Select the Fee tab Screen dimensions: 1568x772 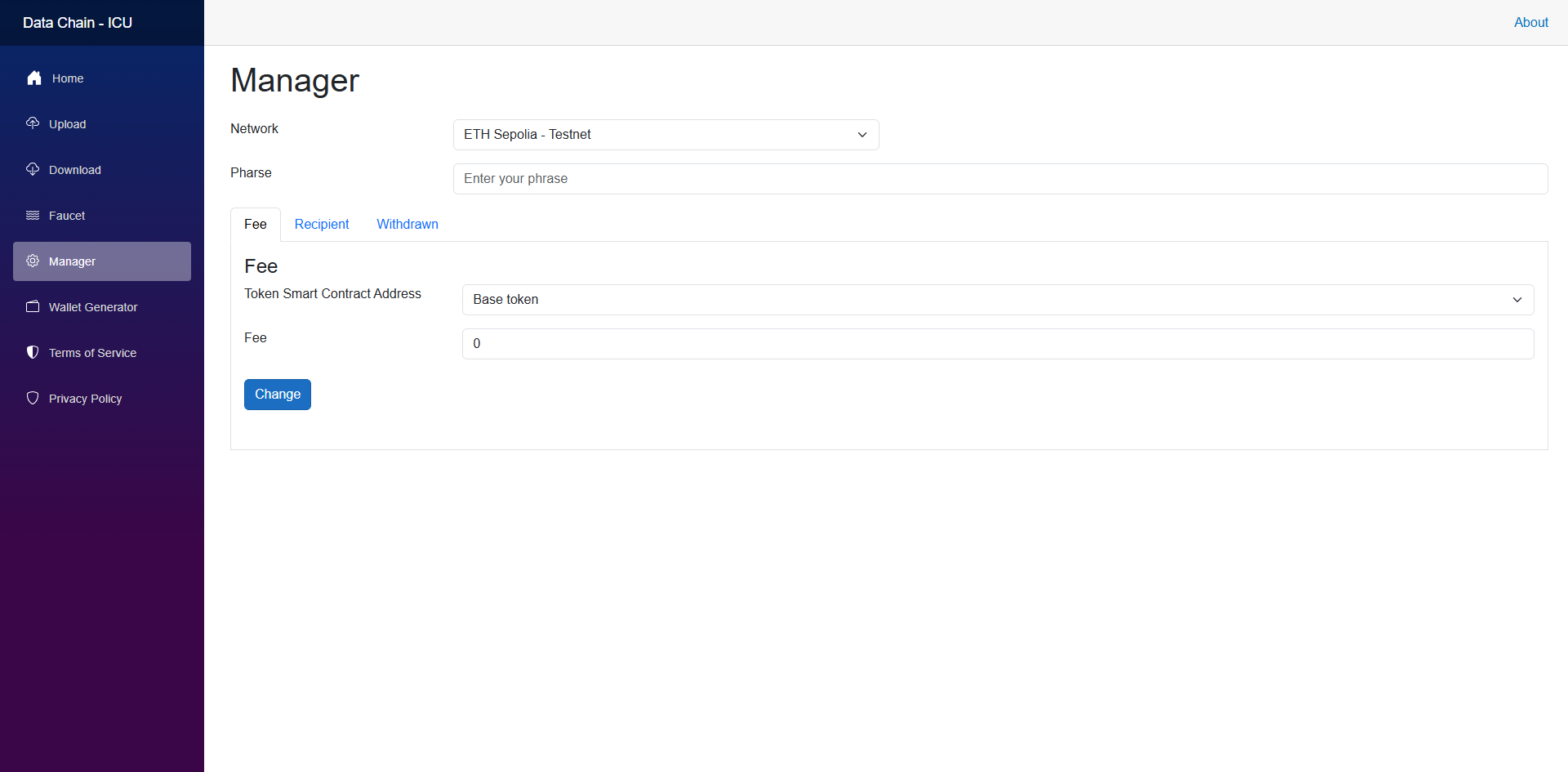click(255, 224)
